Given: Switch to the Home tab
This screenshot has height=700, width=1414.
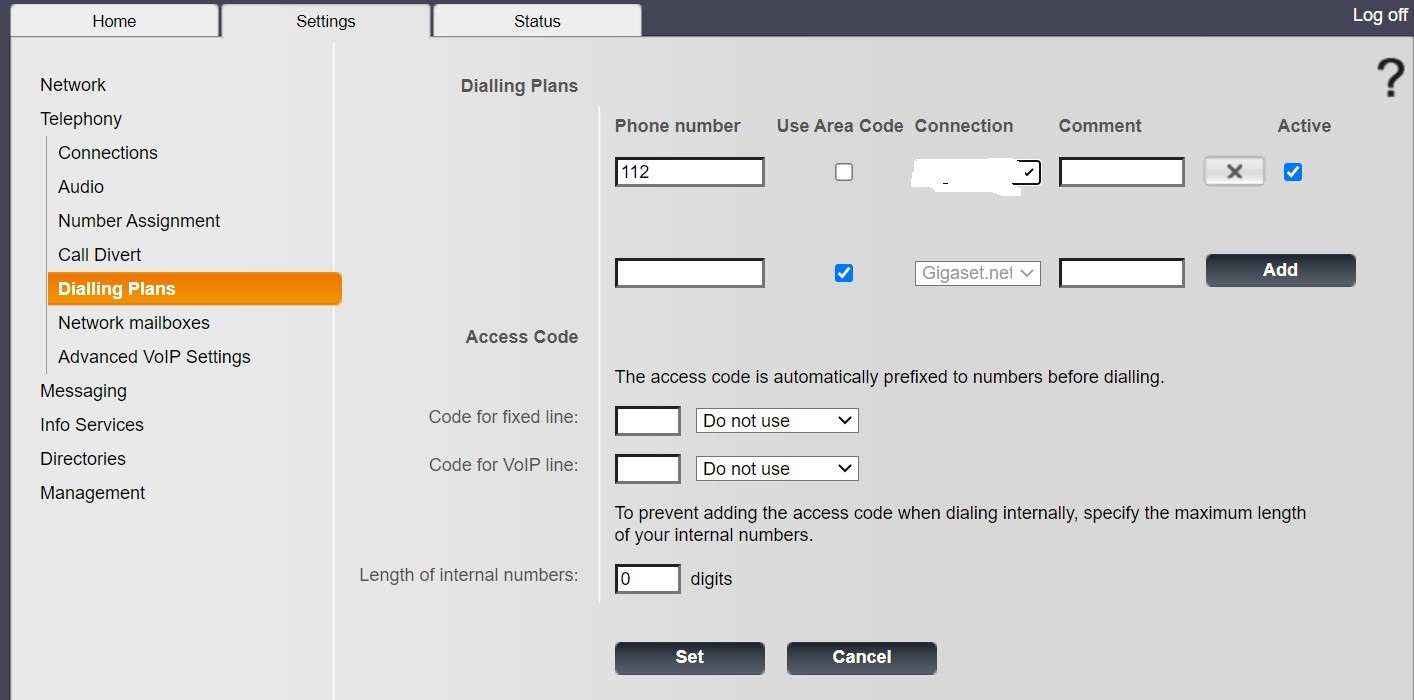Looking at the screenshot, I should click(x=114, y=21).
